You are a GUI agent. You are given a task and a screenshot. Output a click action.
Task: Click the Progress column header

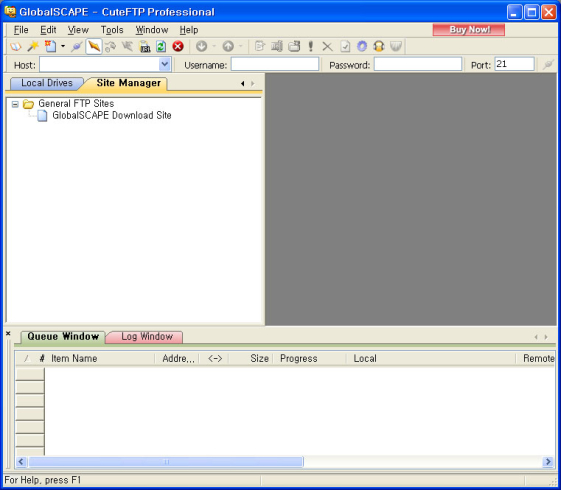pos(310,358)
